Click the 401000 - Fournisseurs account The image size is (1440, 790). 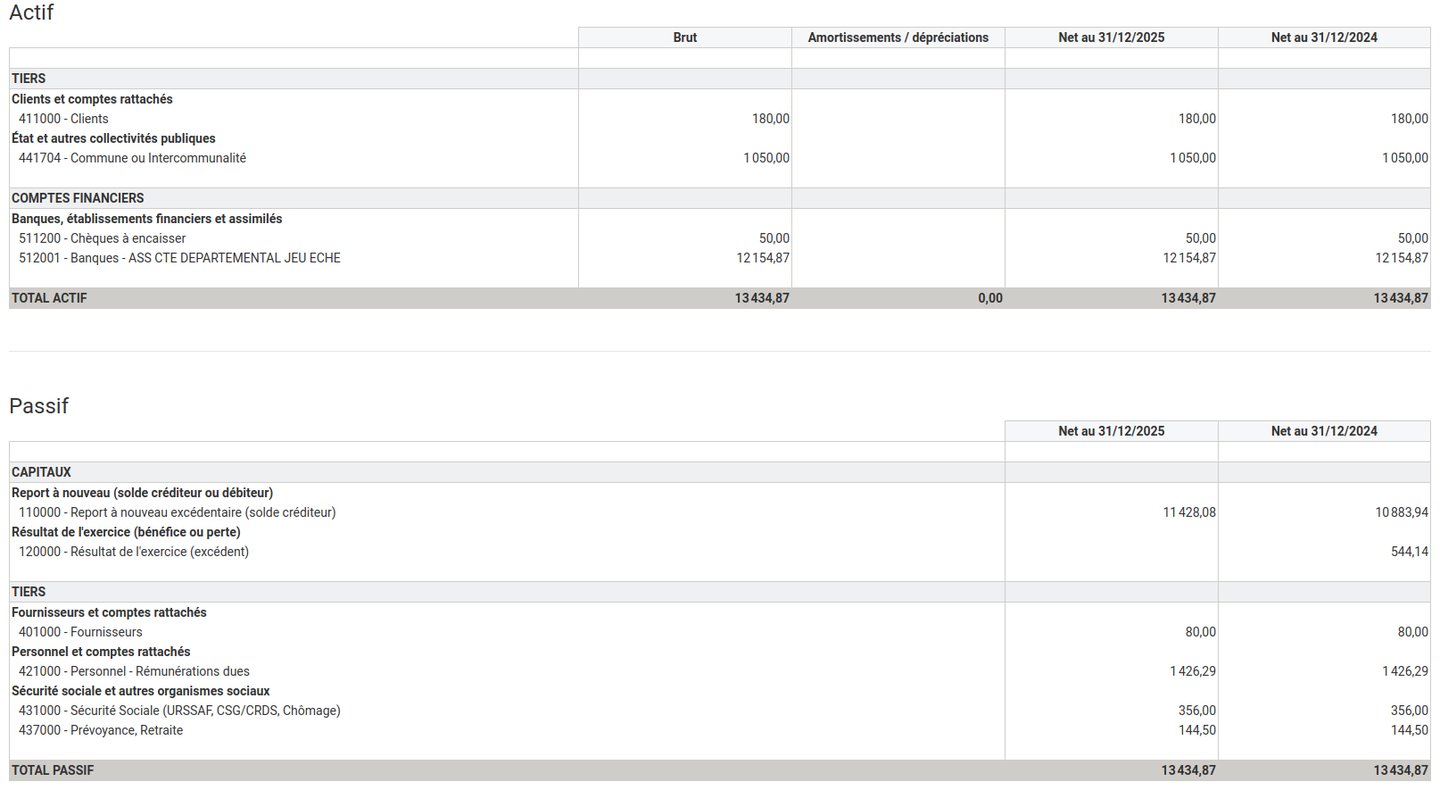(x=80, y=632)
